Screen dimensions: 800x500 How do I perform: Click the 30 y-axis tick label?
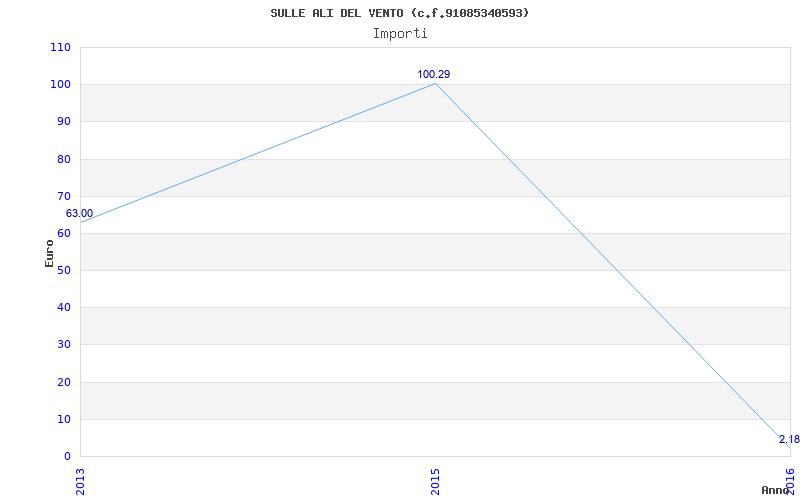pos(63,344)
